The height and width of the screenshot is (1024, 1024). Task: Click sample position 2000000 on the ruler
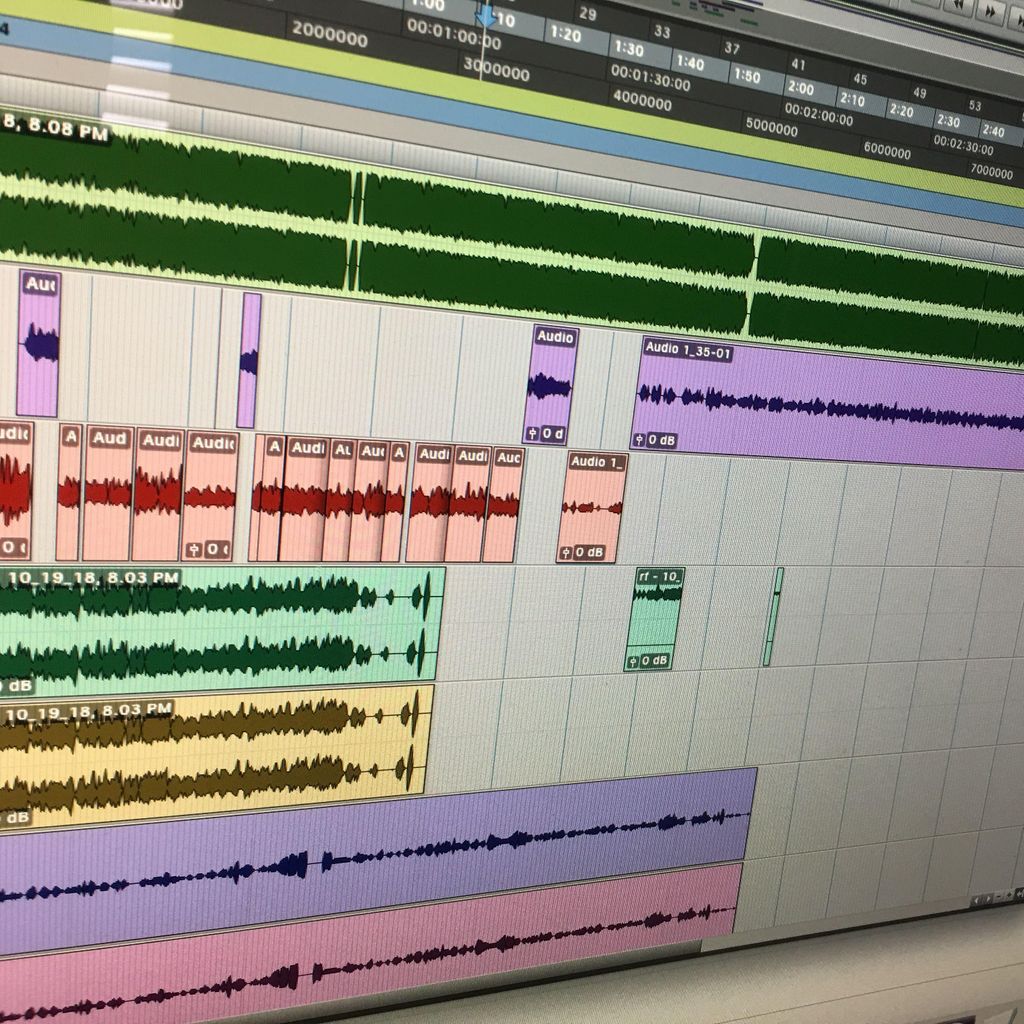[329, 33]
